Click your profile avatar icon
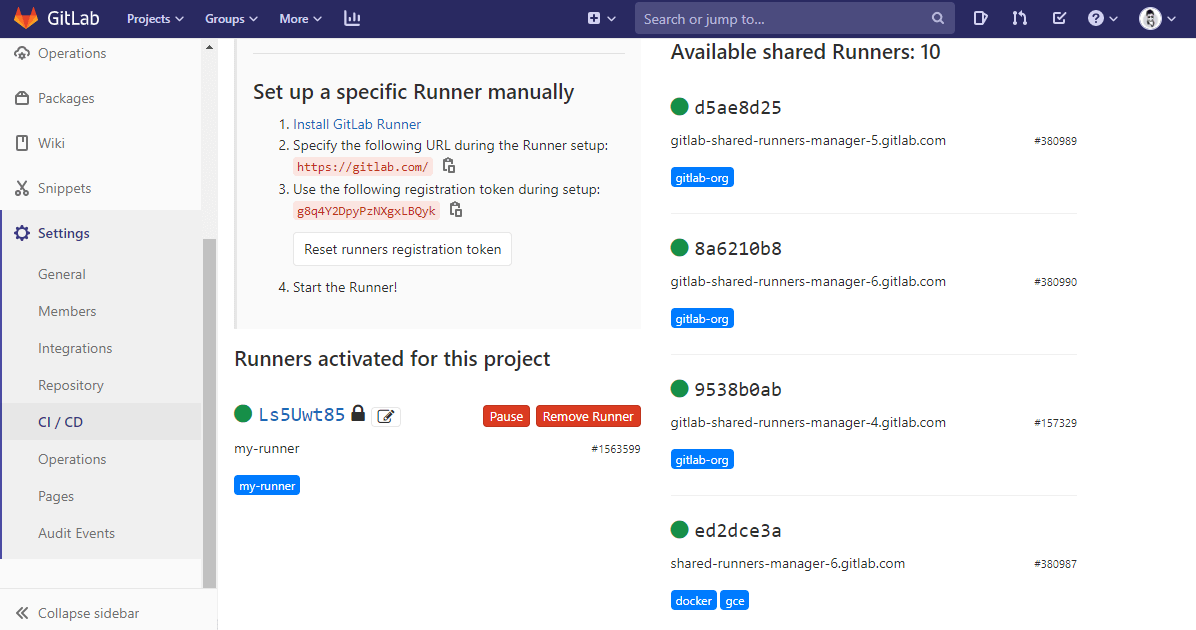1196x630 pixels. tap(1148, 17)
